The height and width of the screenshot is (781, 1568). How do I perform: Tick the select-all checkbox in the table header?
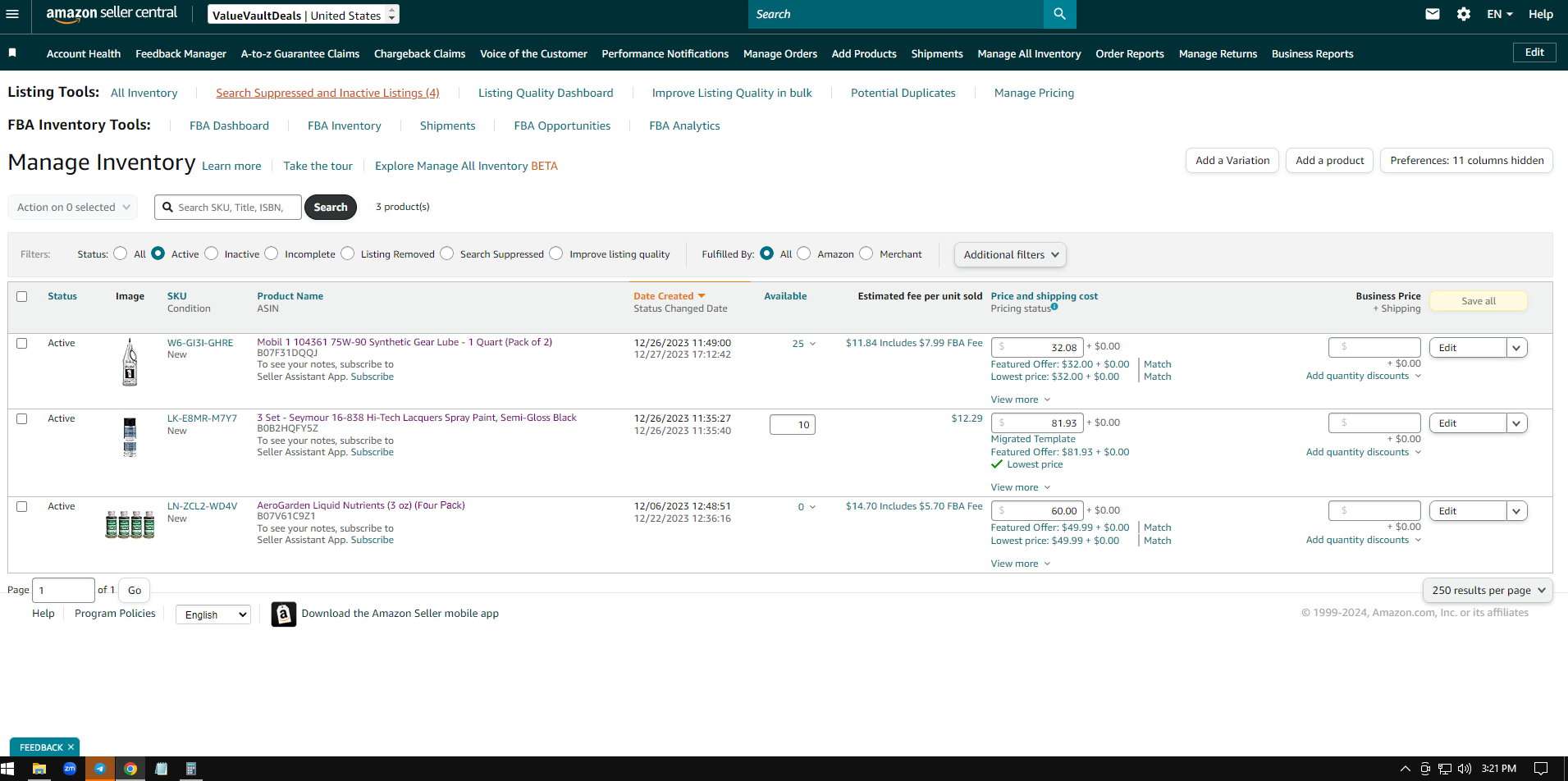[22, 296]
